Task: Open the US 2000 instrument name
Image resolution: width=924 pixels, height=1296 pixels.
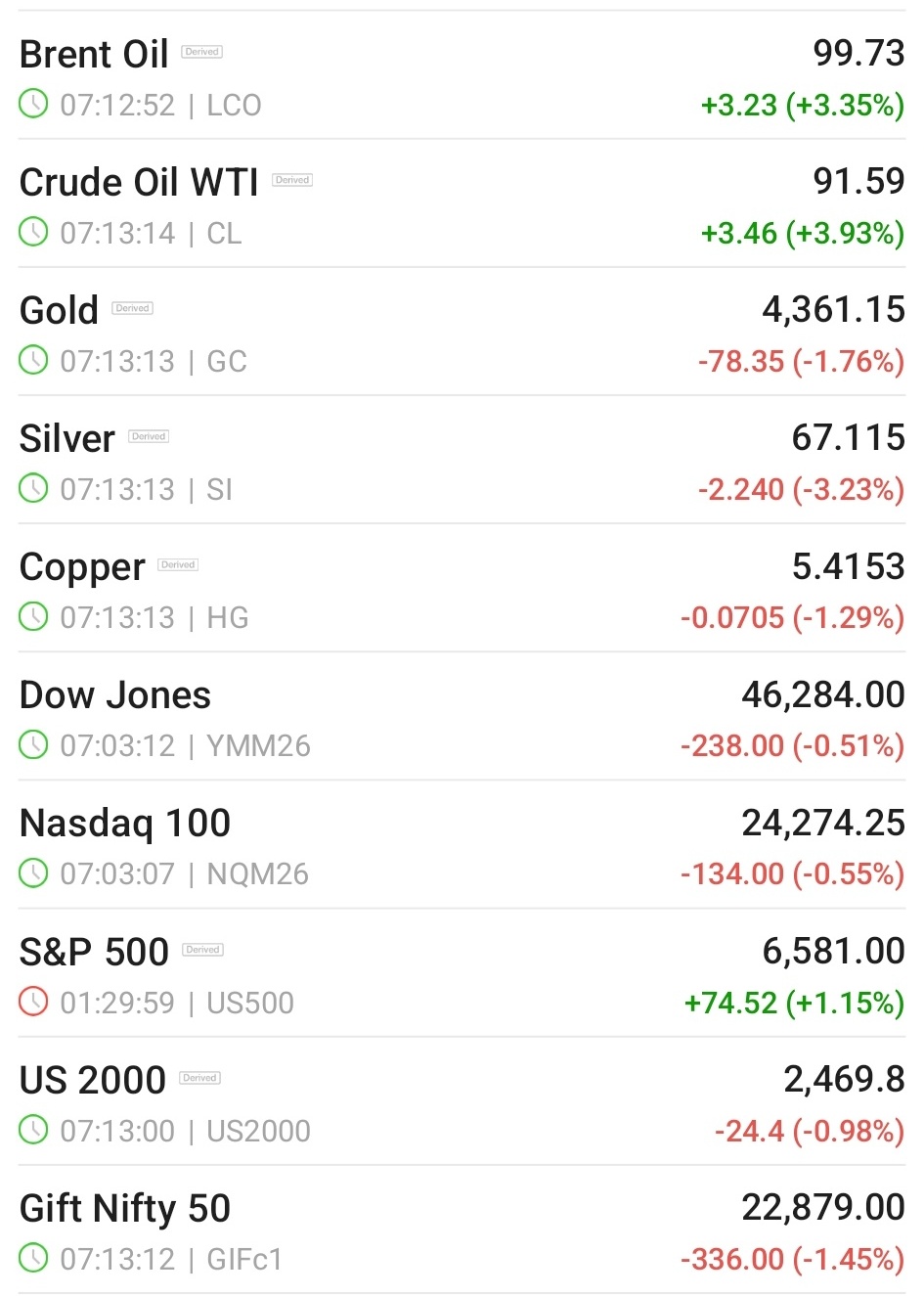Action: pyautogui.click(x=93, y=1081)
